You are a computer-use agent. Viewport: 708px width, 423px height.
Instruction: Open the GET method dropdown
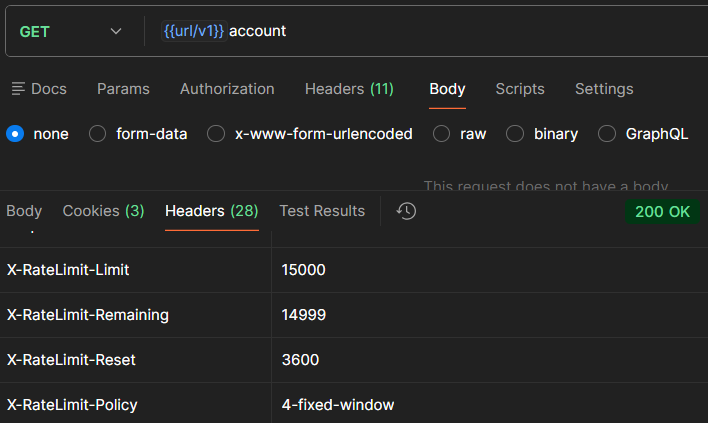click(70, 31)
